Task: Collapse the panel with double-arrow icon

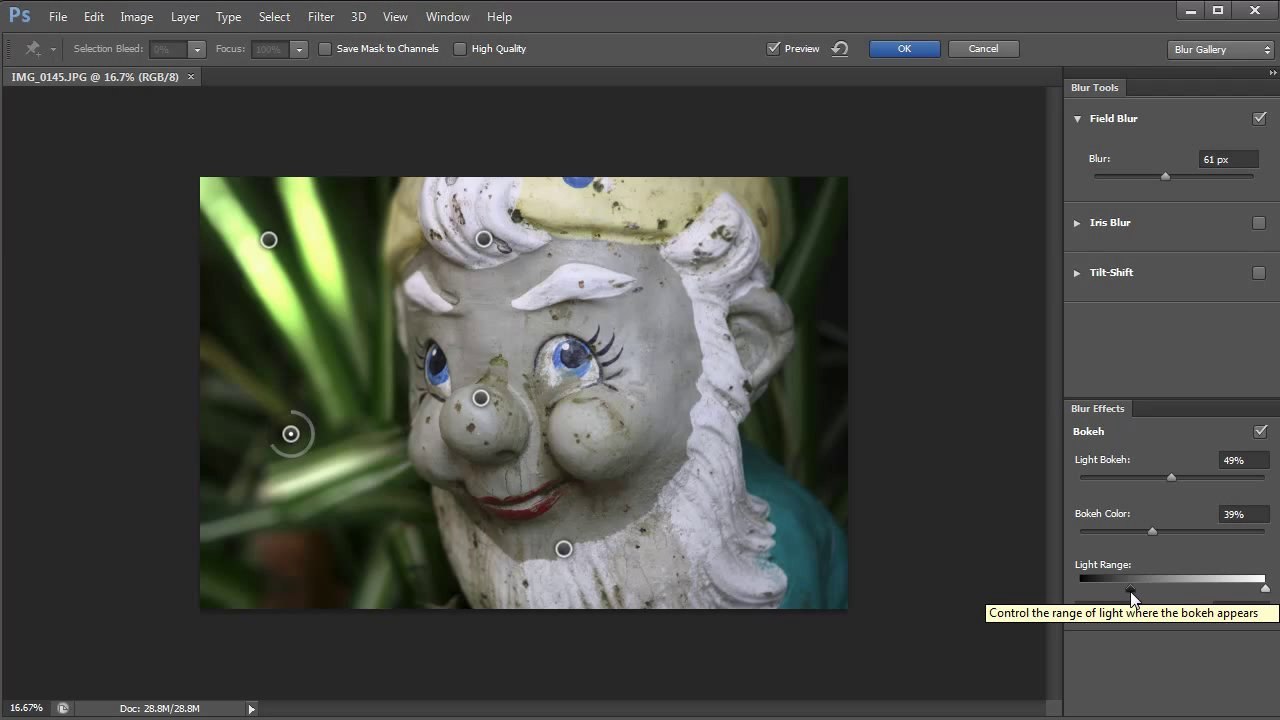Action: click(x=1272, y=73)
